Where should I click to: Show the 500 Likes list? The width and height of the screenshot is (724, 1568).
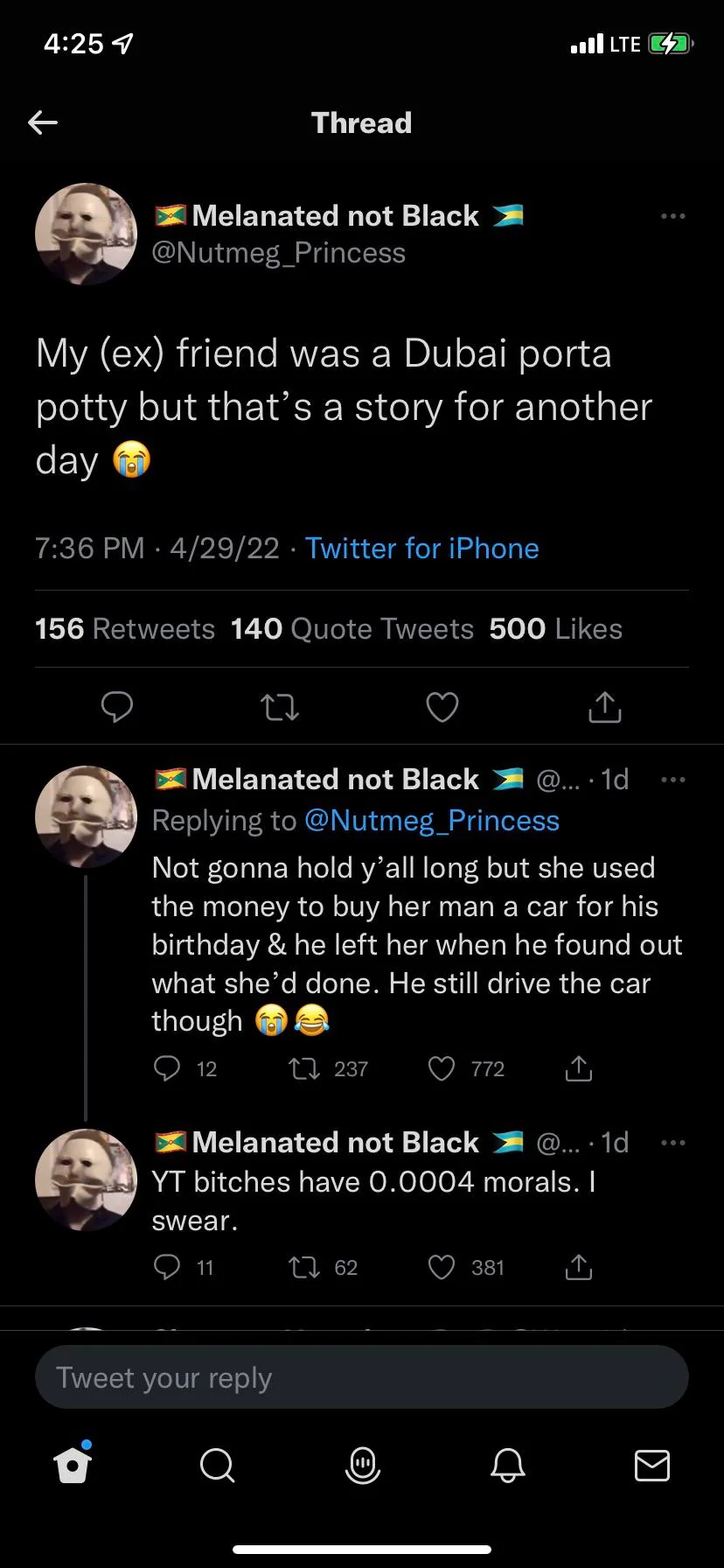(555, 629)
